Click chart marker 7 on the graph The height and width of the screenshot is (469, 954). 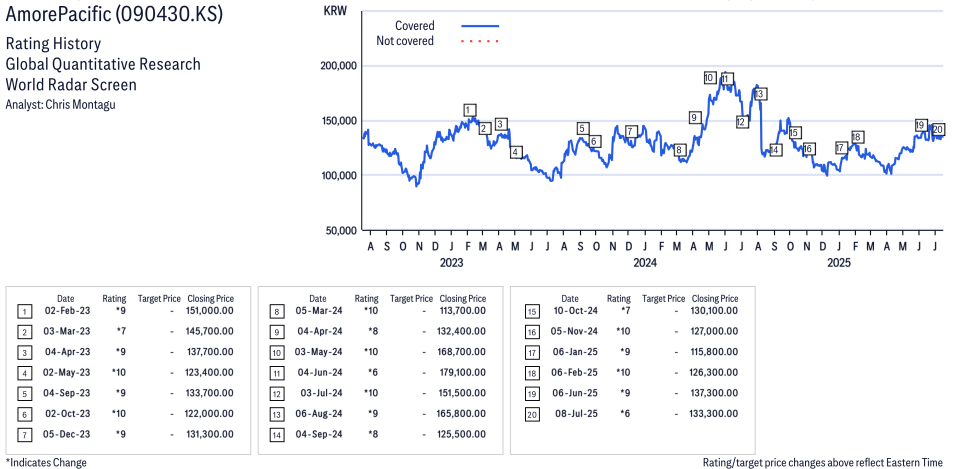pos(630,131)
